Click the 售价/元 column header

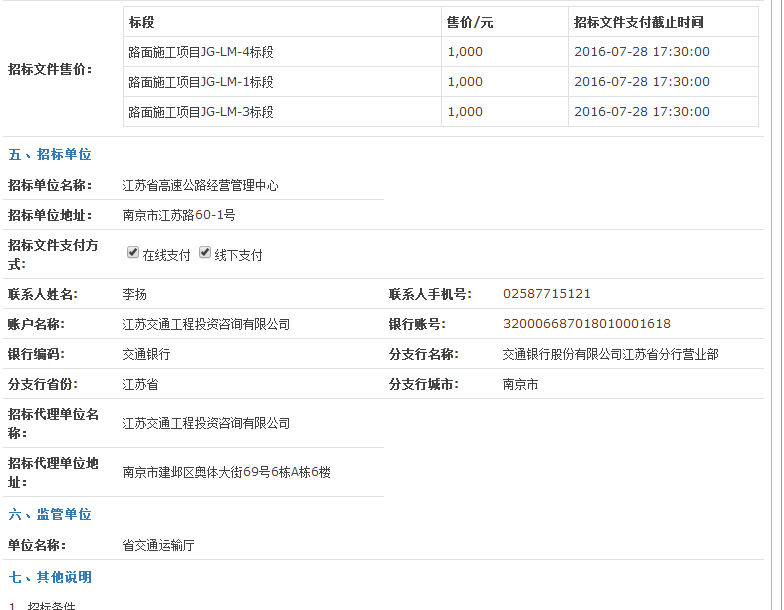(469, 22)
